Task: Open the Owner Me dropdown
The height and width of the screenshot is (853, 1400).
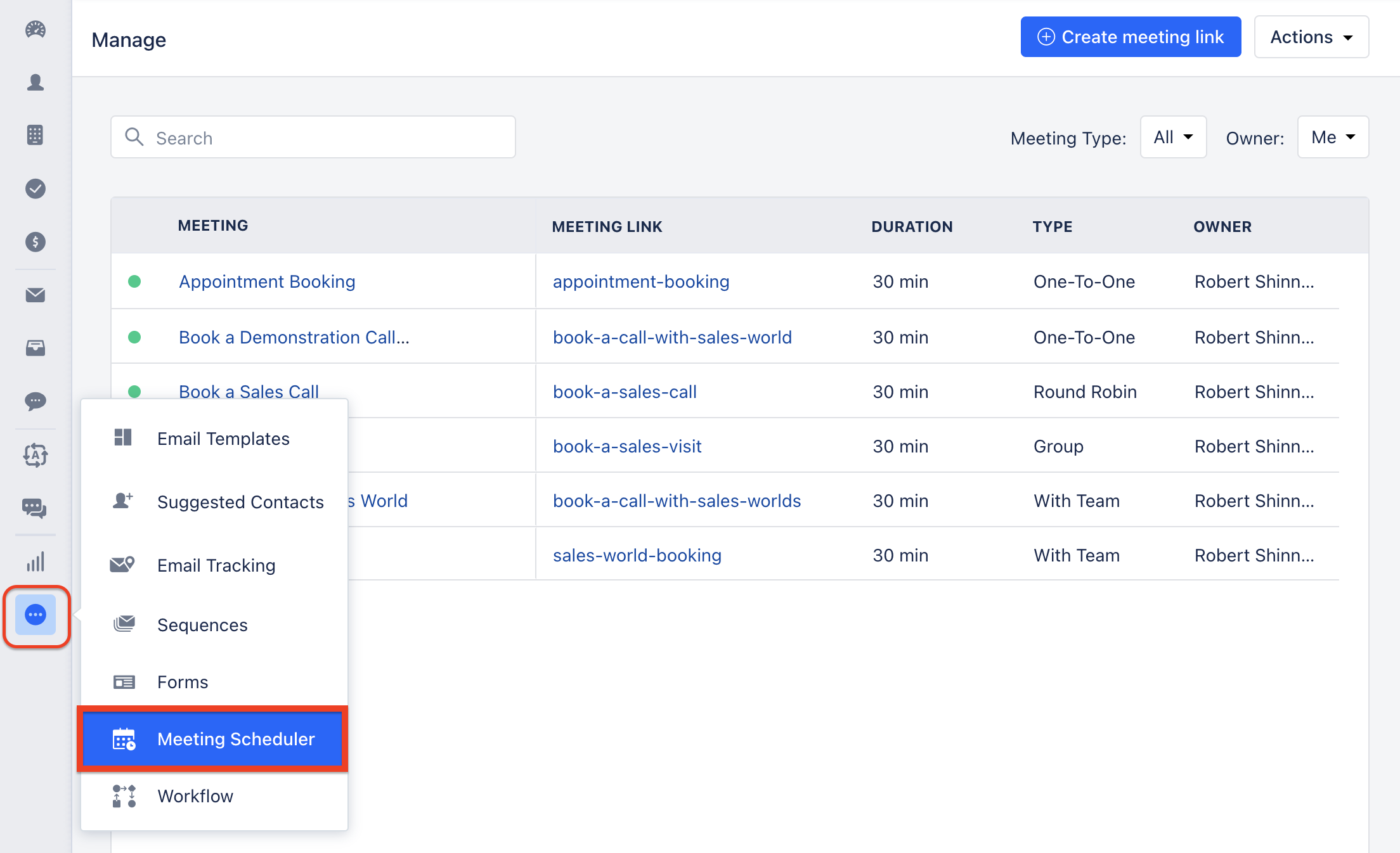Action: 1333,137
